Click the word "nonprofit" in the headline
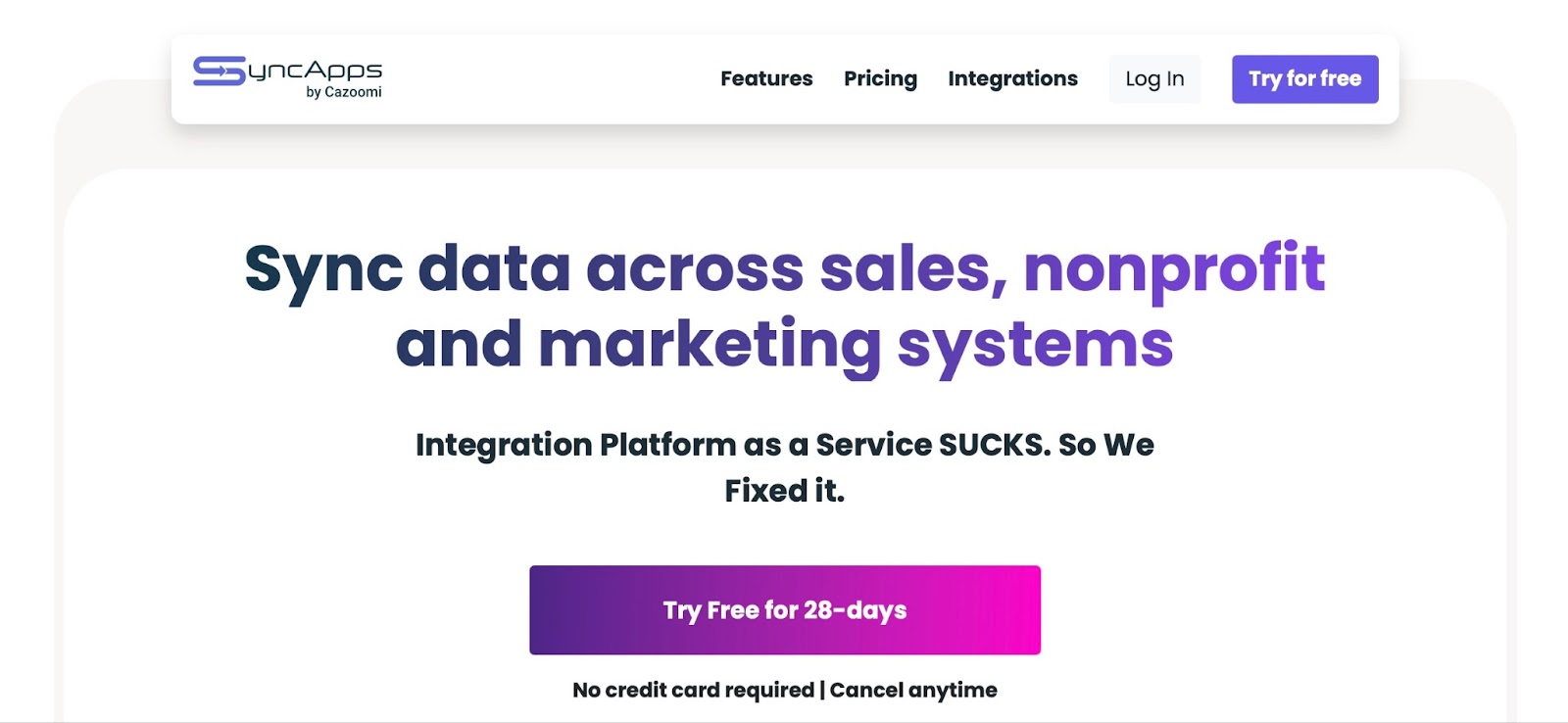 pos(1174,268)
